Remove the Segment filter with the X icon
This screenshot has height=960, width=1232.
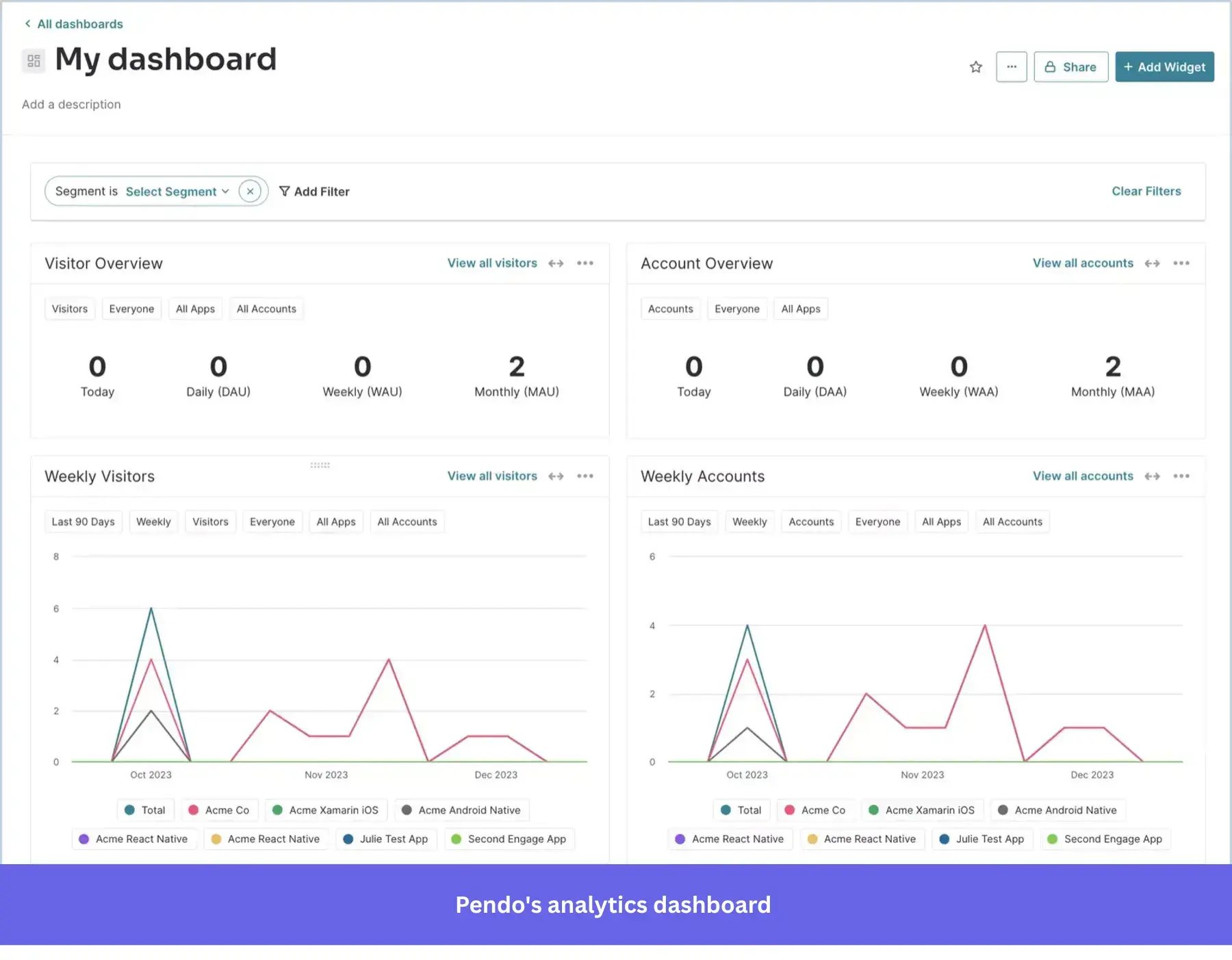(251, 192)
